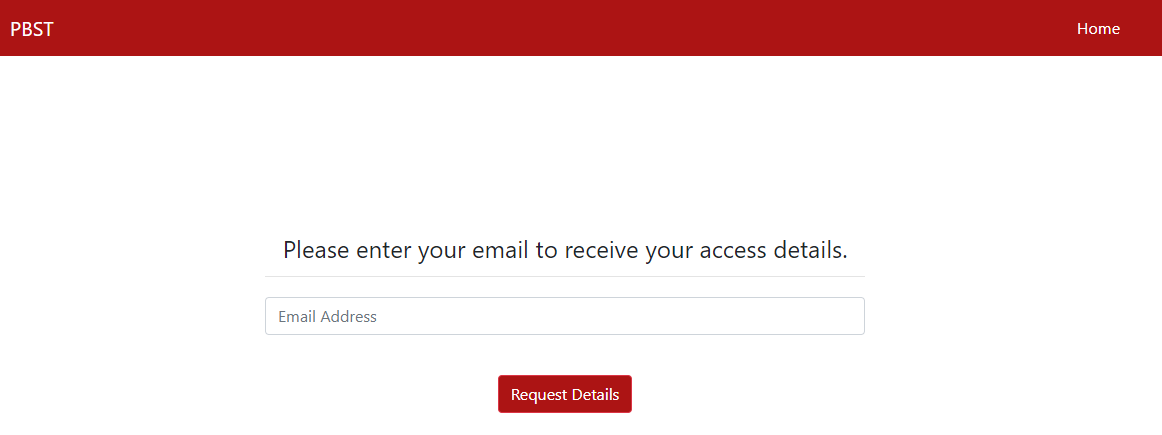The image size is (1162, 435).
Task: Click the access details instruction text
Action: 565,250
